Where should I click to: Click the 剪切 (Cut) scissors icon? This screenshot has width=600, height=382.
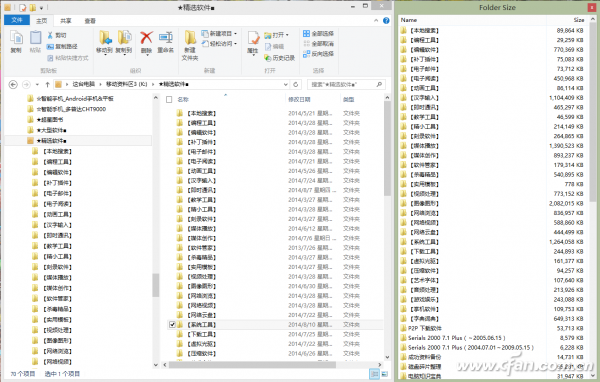(x=50, y=35)
